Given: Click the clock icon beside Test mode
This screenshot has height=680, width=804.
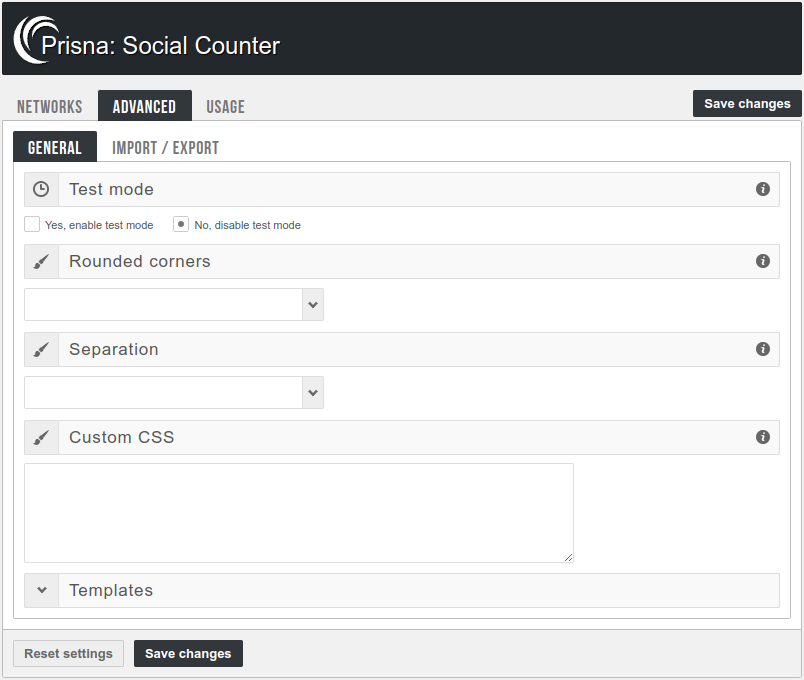Looking at the screenshot, I should coord(41,189).
